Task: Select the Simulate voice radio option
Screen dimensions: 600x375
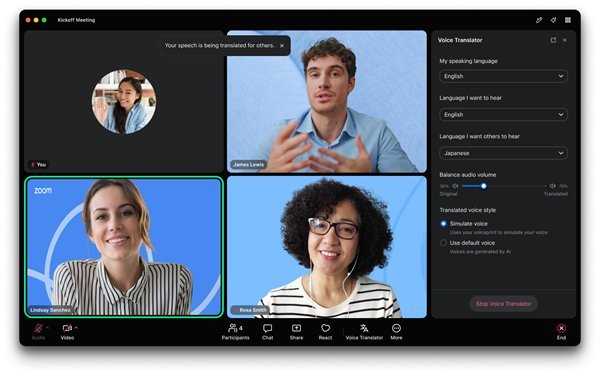Action: point(443,223)
